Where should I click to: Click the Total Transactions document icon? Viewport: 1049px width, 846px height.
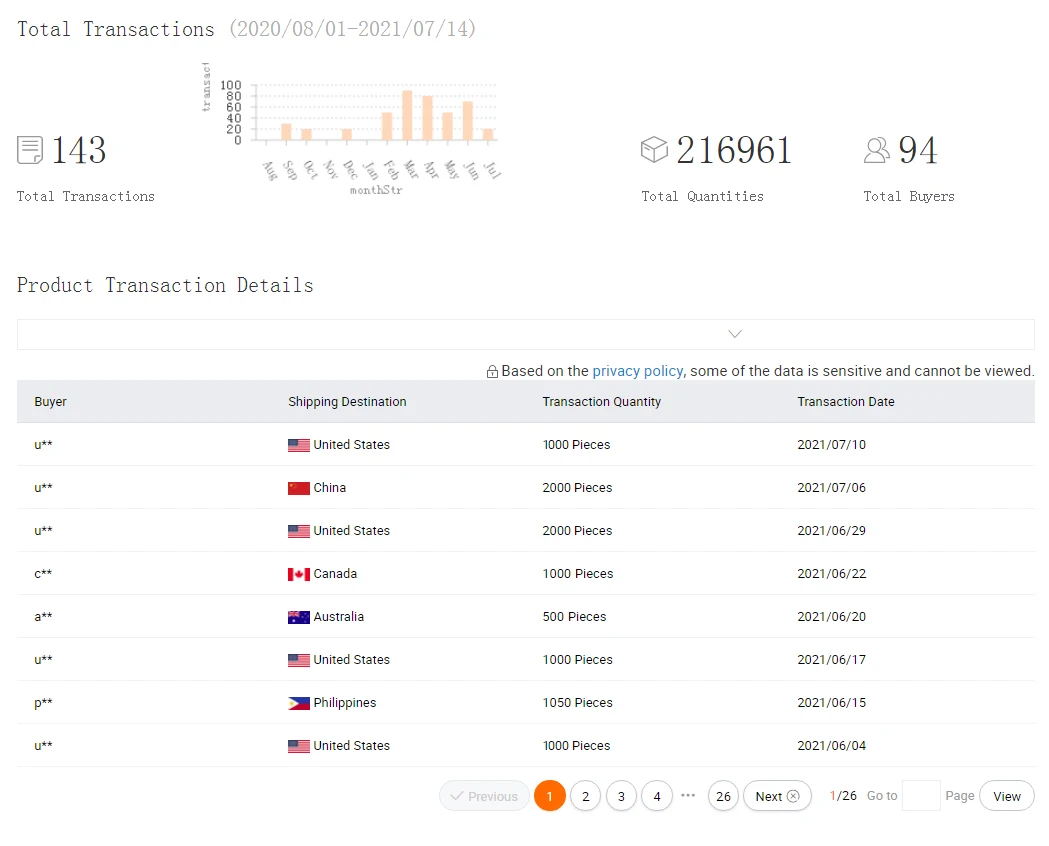point(30,150)
